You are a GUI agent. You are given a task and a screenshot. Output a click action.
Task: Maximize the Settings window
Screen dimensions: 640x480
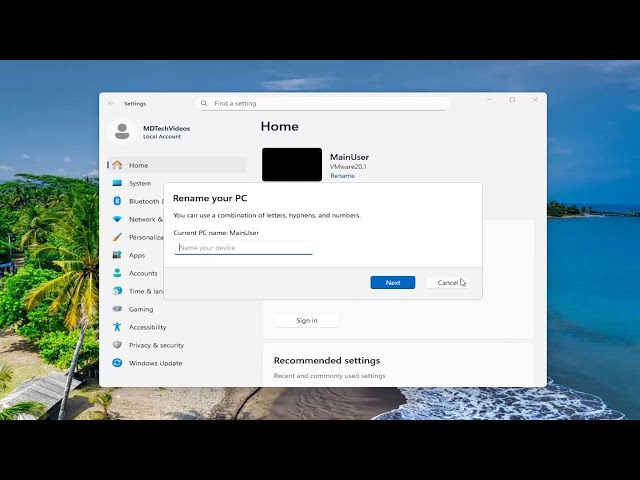tap(512, 100)
